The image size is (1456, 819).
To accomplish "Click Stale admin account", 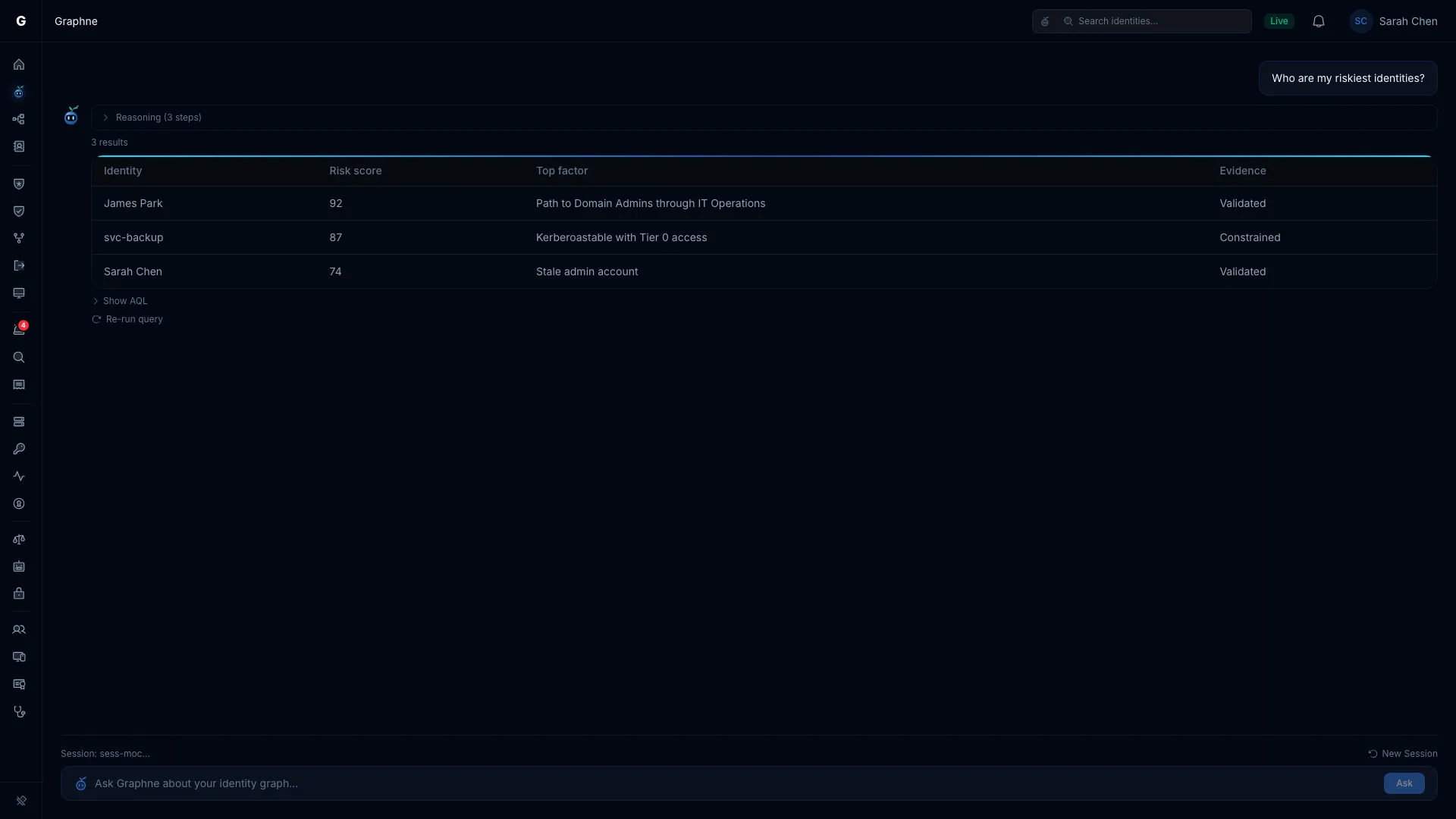I will [x=587, y=271].
